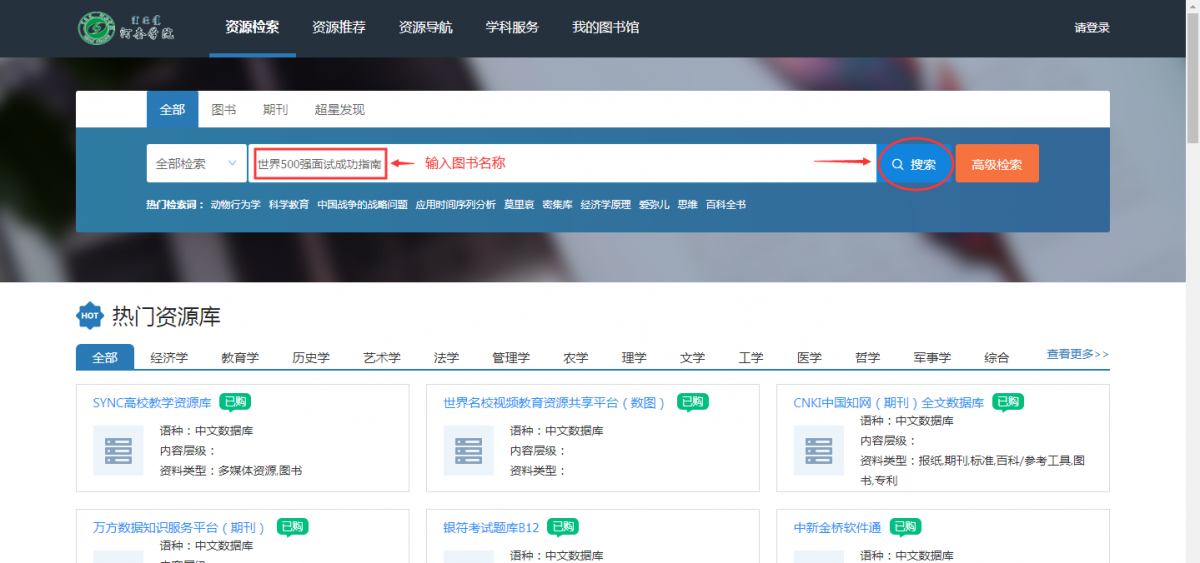
Task: Open the 全部检索 search scope dropdown
Action: [x=196, y=163]
